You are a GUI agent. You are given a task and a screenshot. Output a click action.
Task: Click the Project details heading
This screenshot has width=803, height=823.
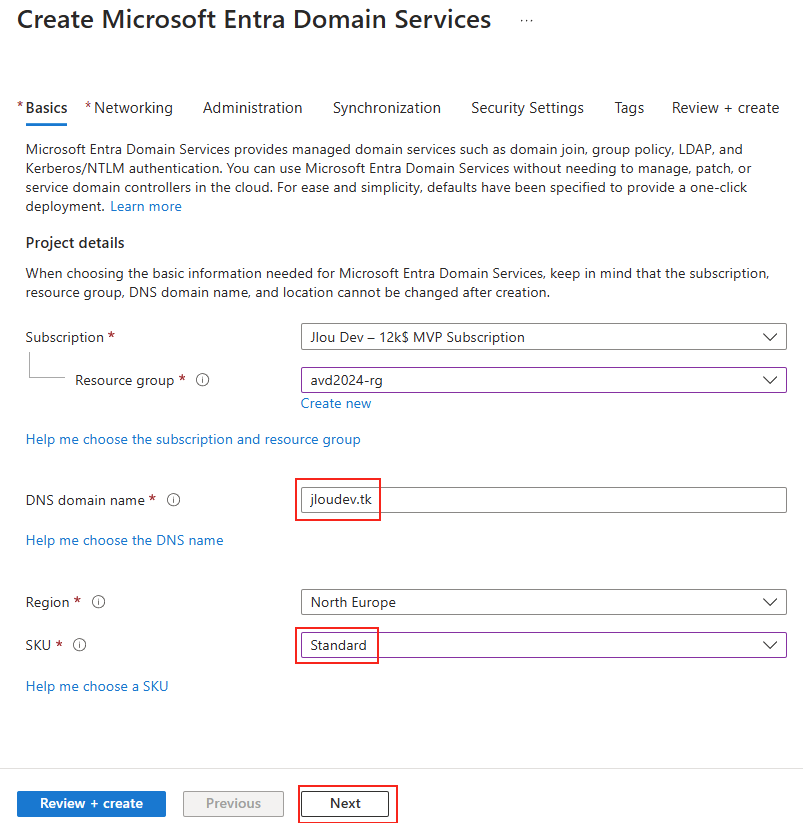click(x=75, y=243)
